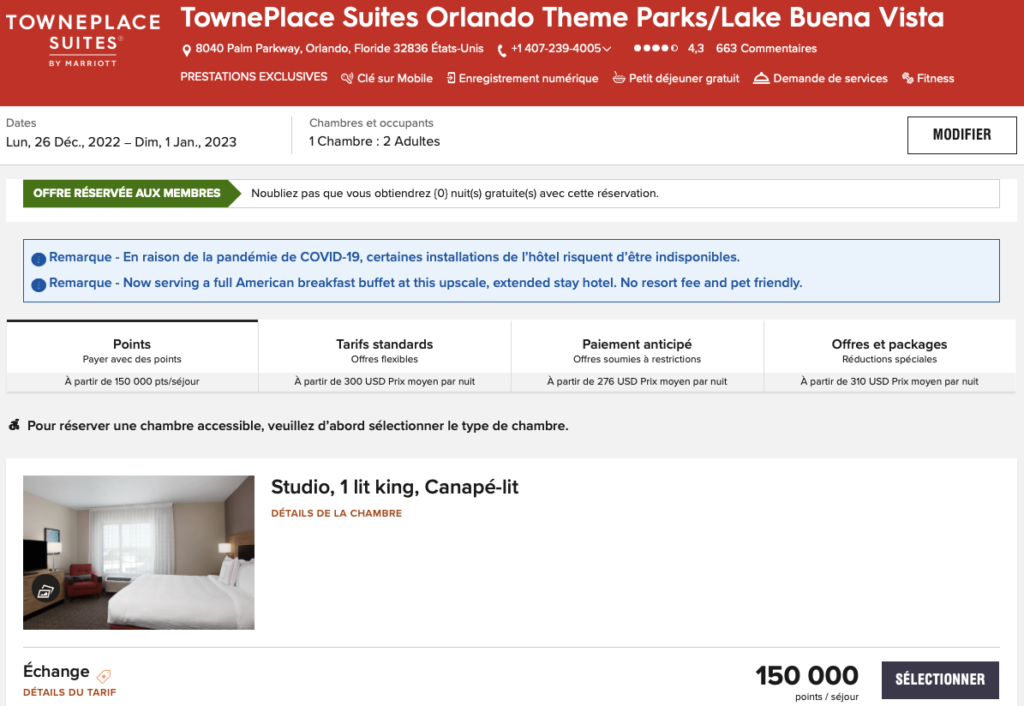Click the Petit déjeuner gratuit breakfast icon
The height and width of the screenshot is (706, 1024).
pos(619,78)
